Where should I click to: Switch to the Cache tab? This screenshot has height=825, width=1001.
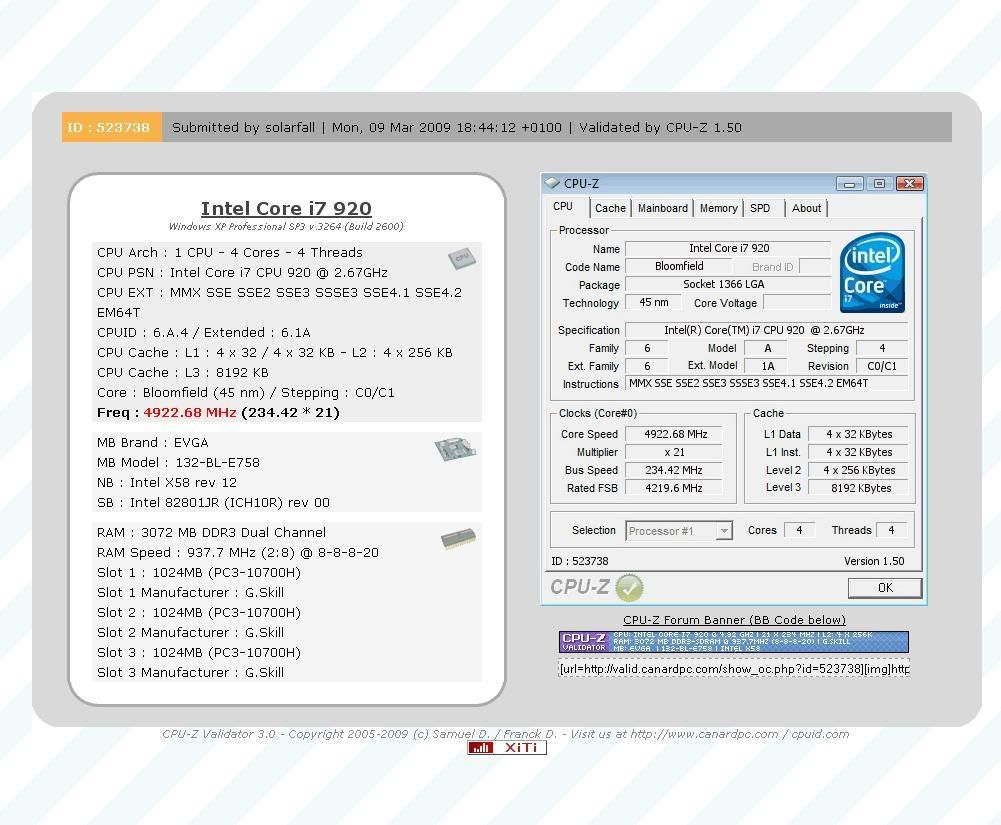point(610,208)
